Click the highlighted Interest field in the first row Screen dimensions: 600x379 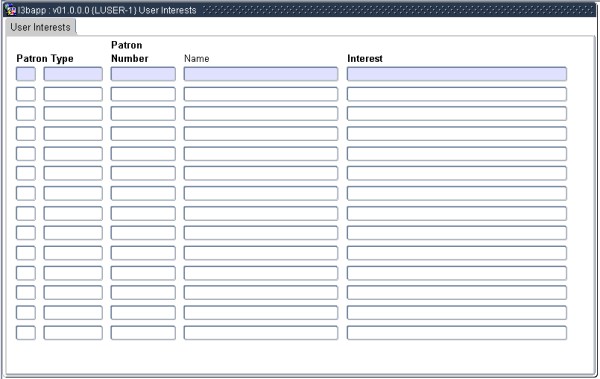tap(457, 74)
